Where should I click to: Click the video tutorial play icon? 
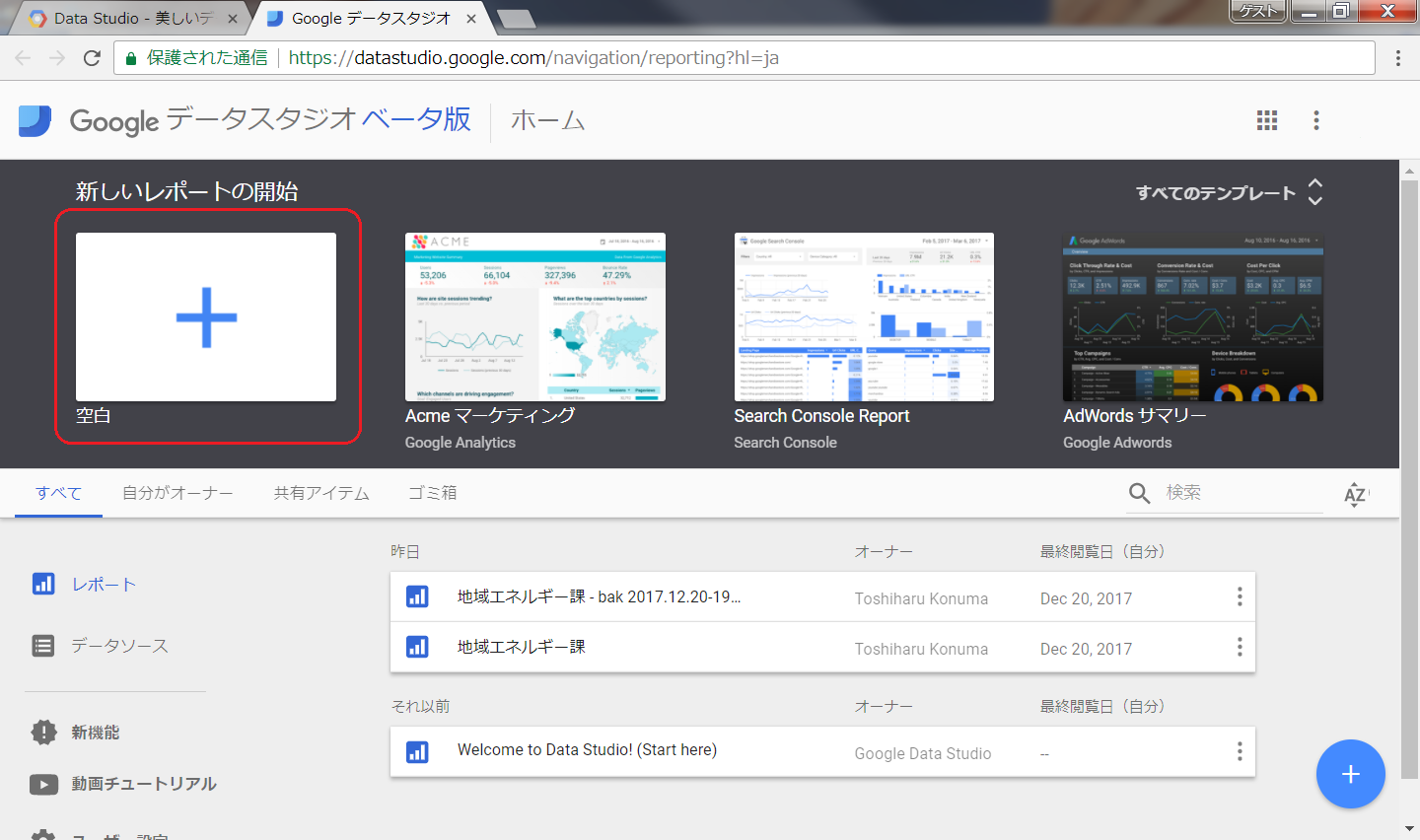coord(43,784)
